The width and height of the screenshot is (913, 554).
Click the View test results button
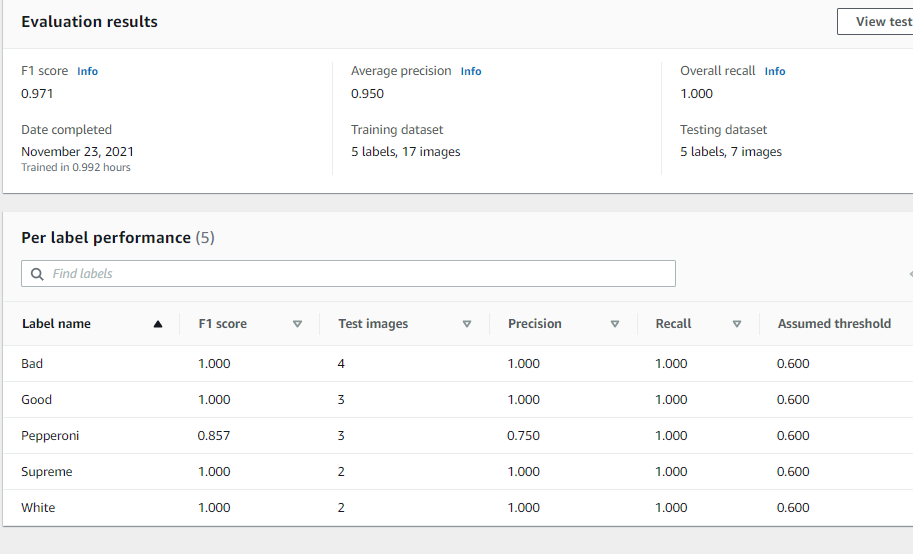point(875,22)
